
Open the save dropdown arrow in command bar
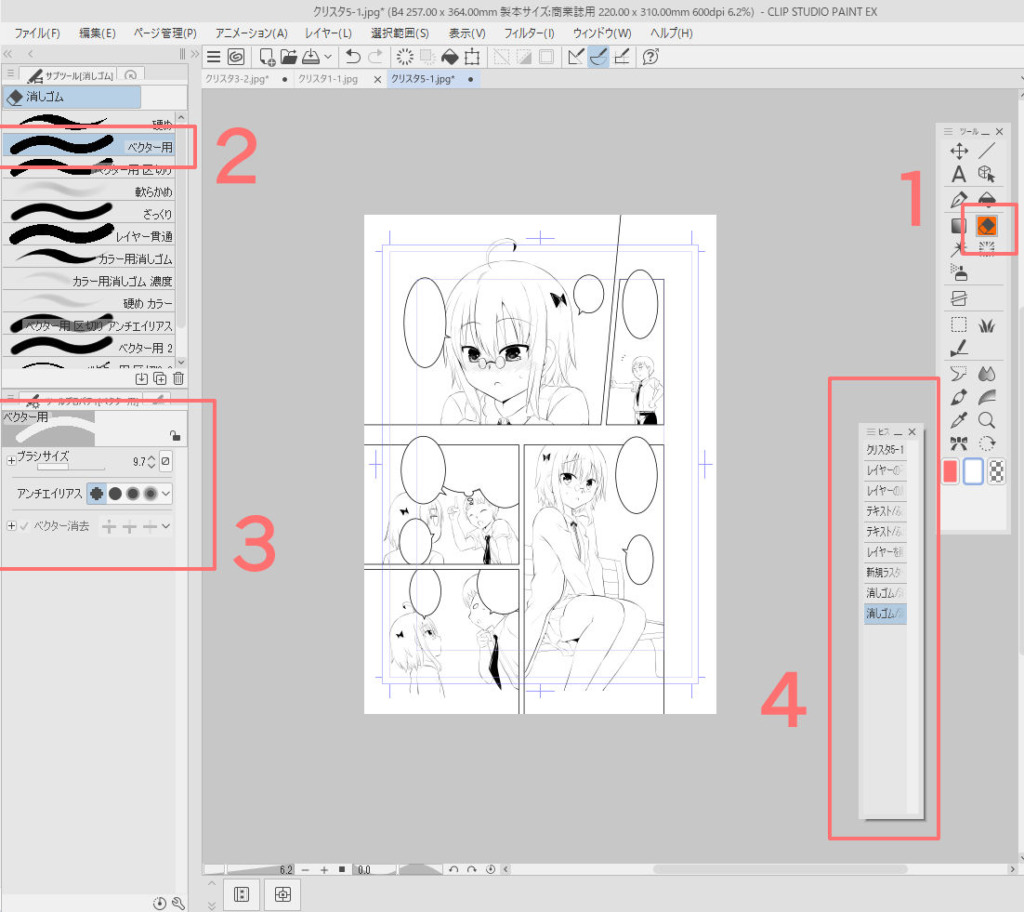pyautogui.click(x=328, y=57)
